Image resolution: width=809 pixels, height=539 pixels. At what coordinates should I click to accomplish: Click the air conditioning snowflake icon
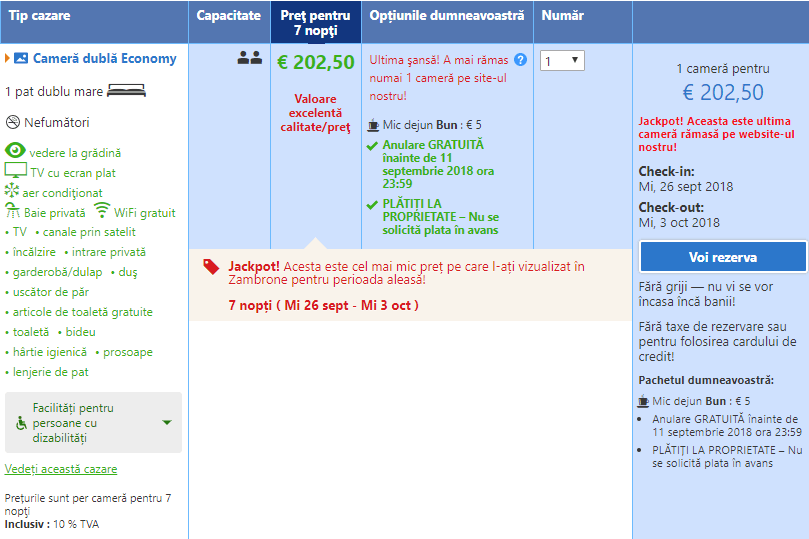[12, 192]
